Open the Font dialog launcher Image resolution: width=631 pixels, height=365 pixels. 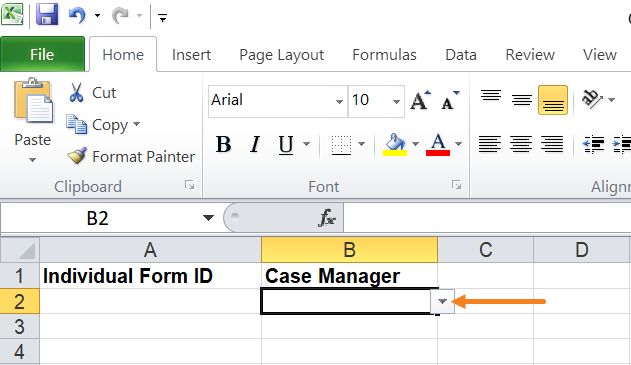coord(456,185)
